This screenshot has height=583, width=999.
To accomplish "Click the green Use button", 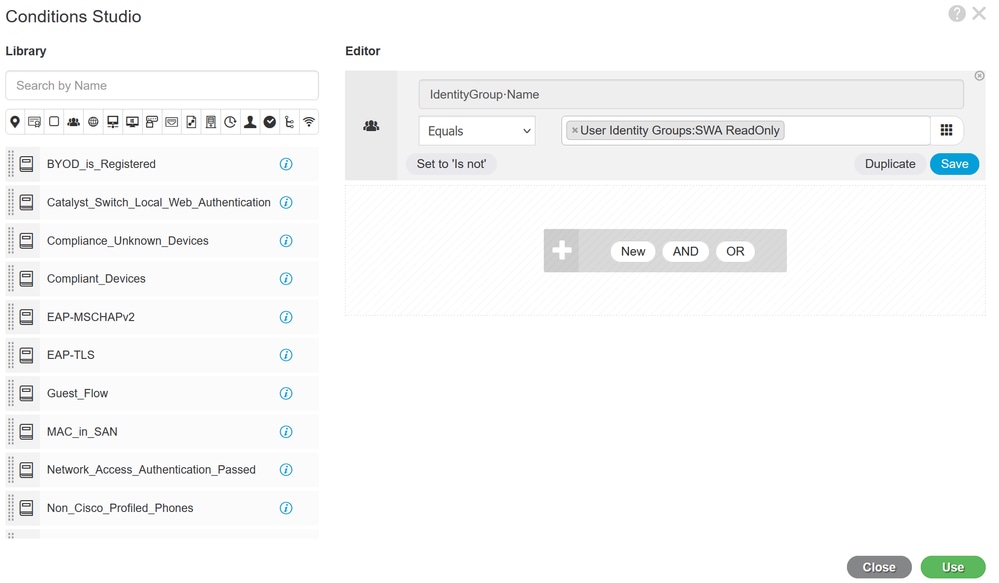I will pos(952,567).
